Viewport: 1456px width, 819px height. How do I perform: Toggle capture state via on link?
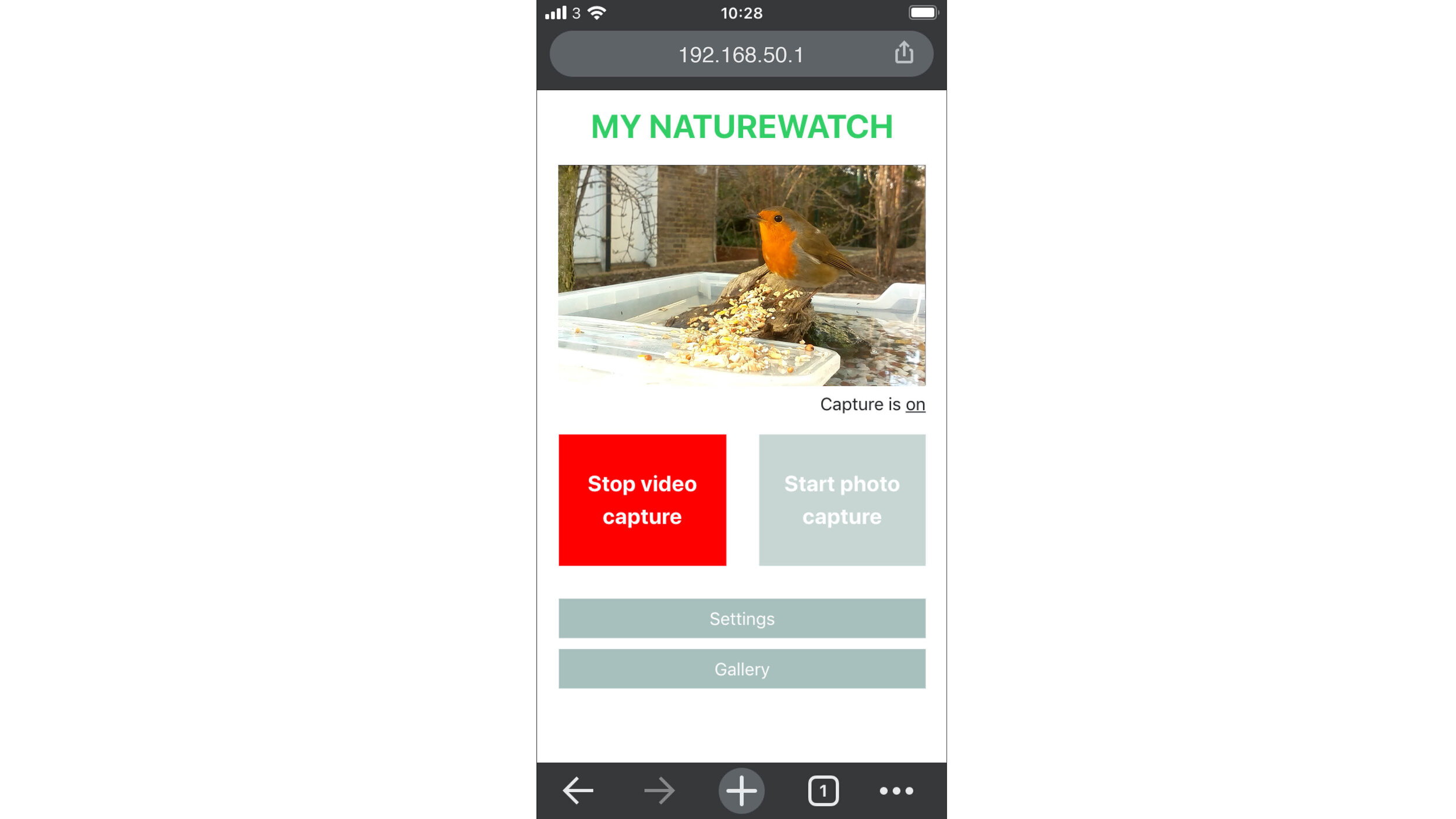tap(914, 404)
